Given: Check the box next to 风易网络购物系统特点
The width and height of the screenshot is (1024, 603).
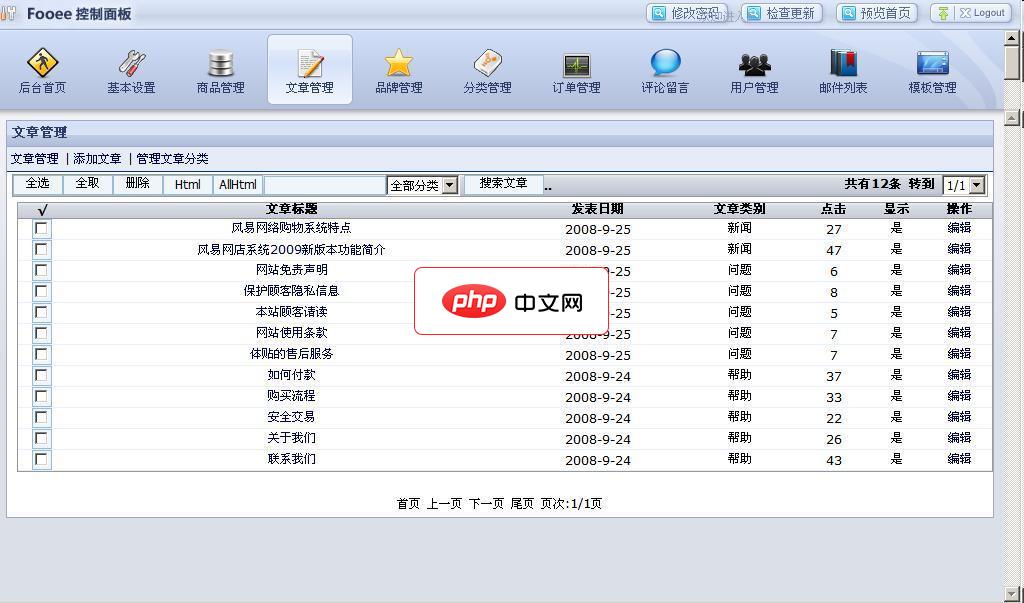Looking at the screenshot, I should click(x=40, y=228).
